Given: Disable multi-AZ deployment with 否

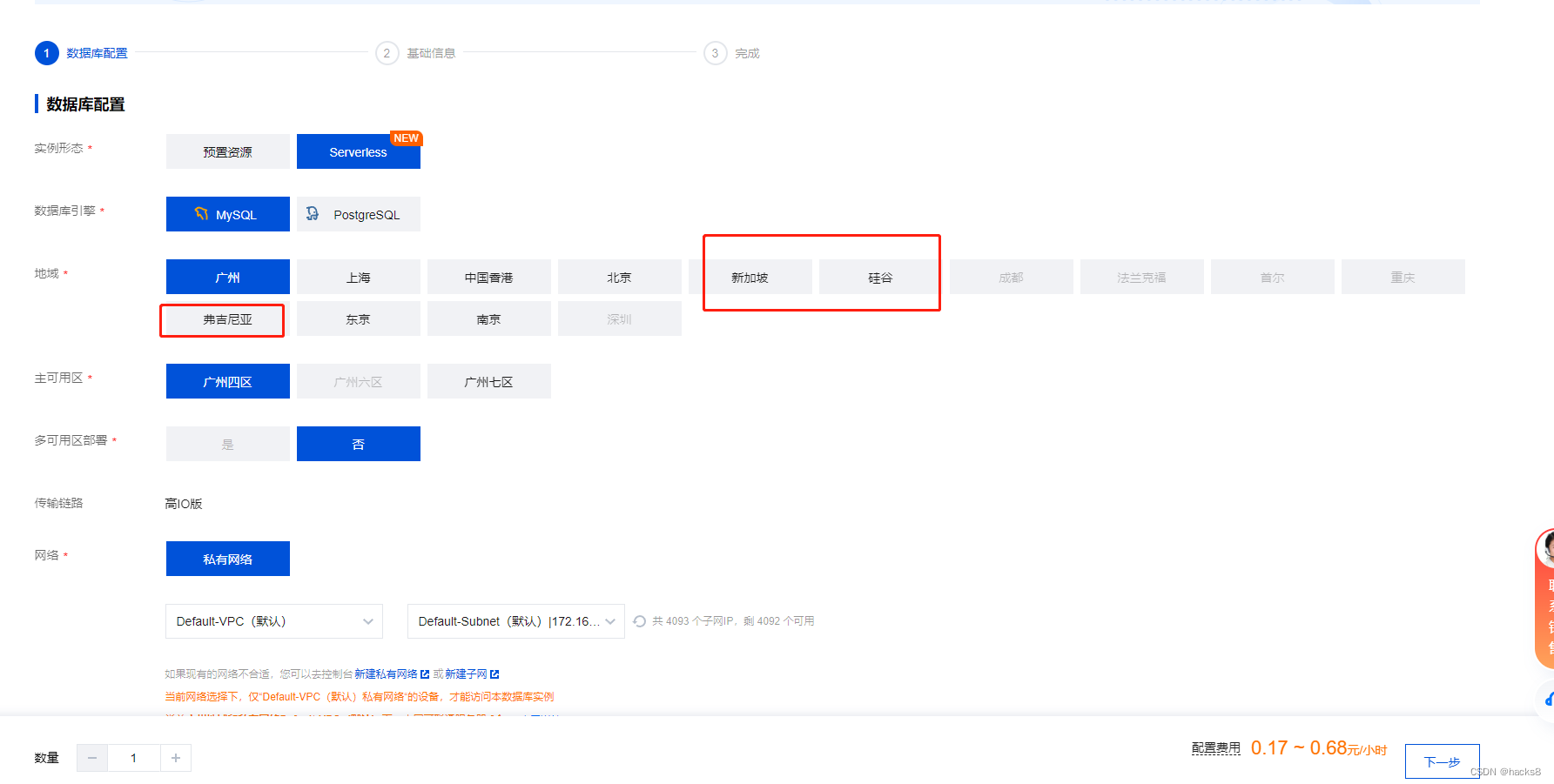Looking at the screenshot, I should [358, 444].
